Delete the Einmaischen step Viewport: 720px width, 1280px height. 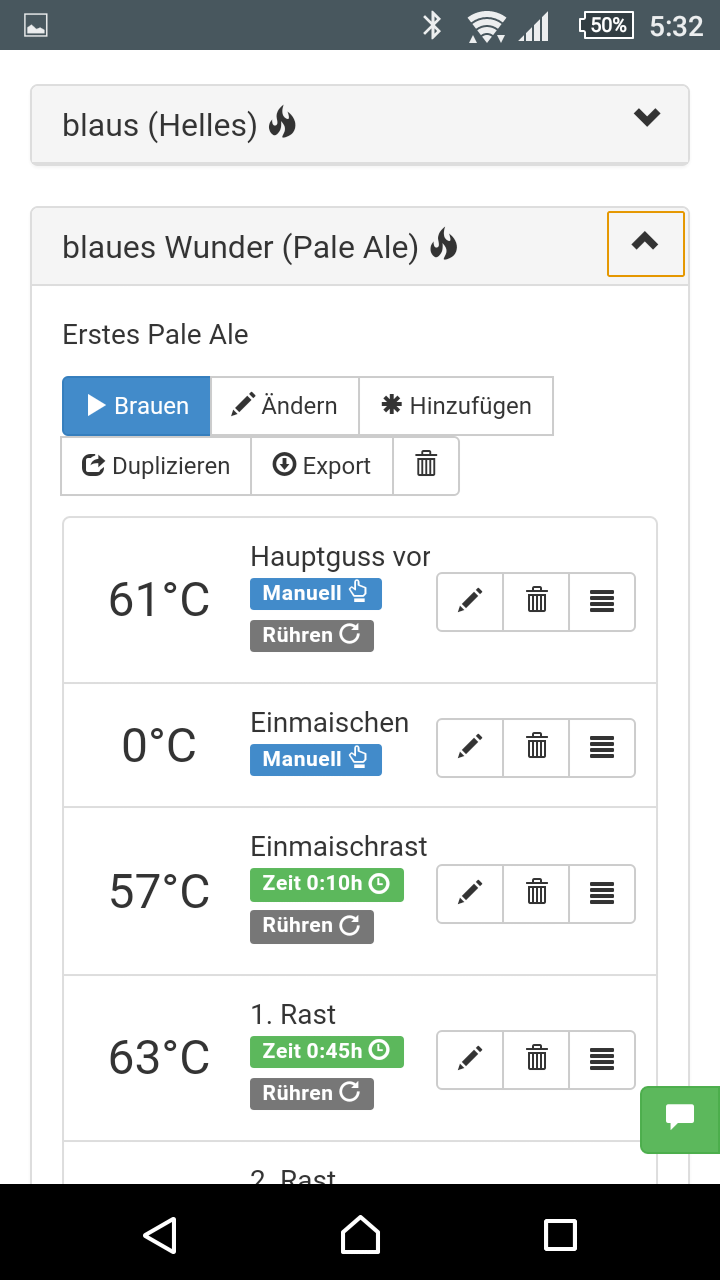[x=536, y=747]
